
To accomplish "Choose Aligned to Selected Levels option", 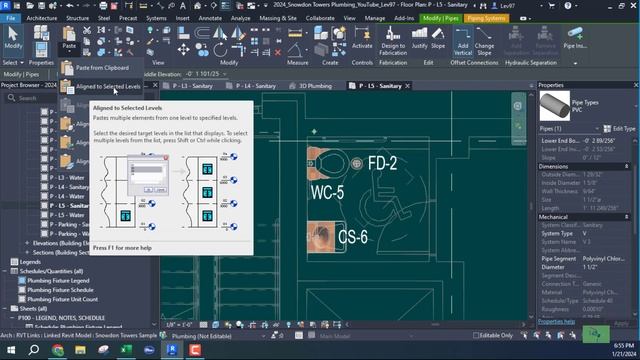I will (x=102, y=87).
